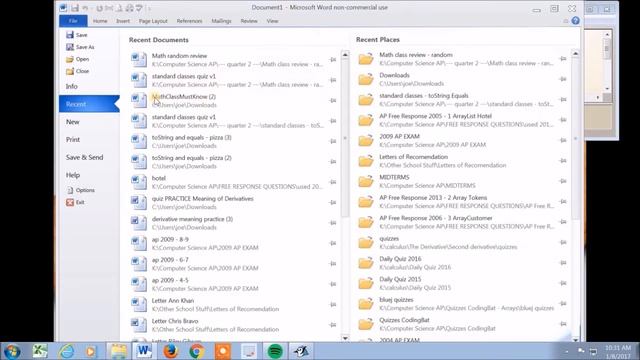Open the MathClassMustKnow (2) document
640x360 pixels.
click(233, 100)
